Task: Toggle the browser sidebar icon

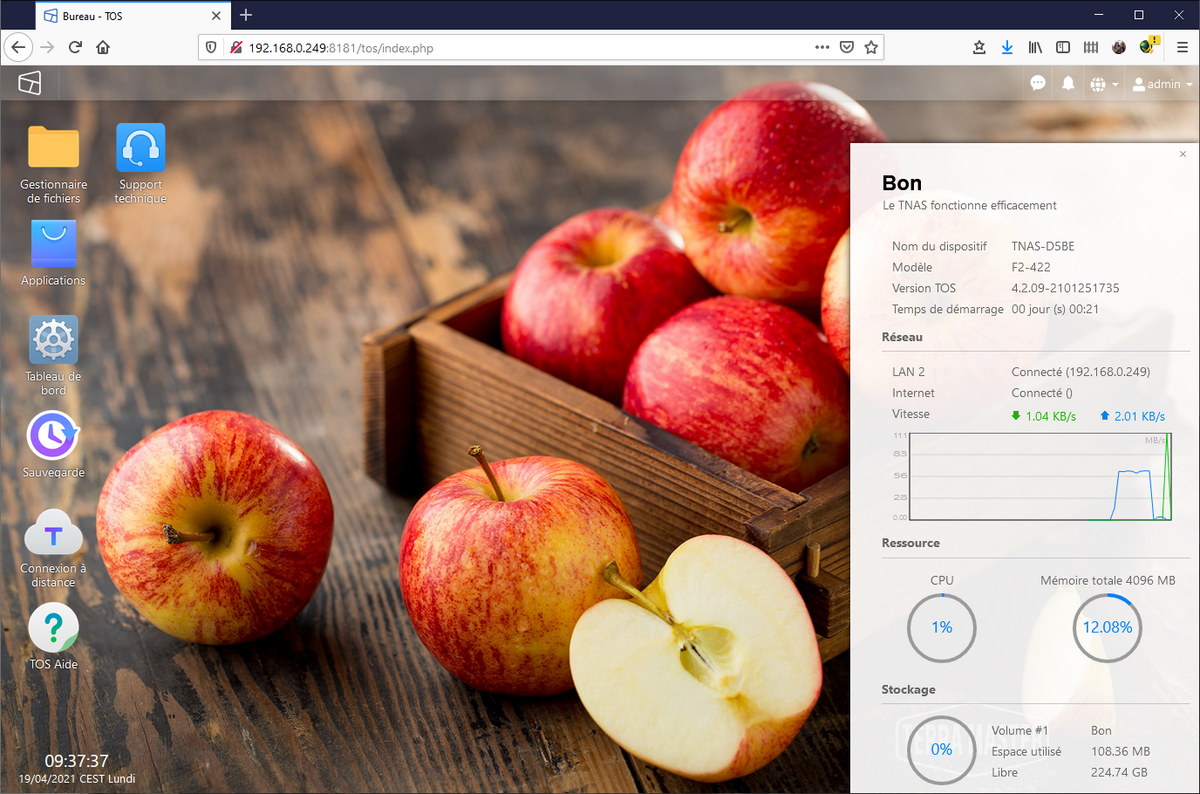Action: [1063, 47]
